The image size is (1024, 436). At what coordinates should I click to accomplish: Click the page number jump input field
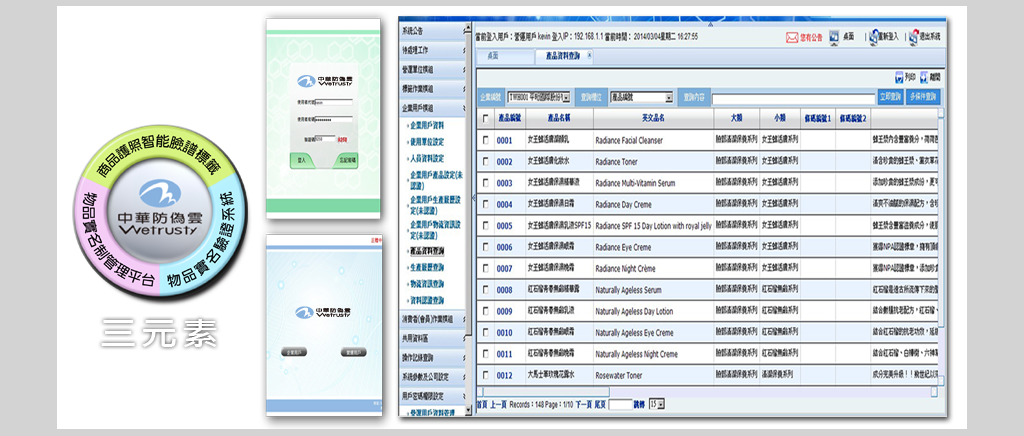pyautogui.click(x=620, y=405)
